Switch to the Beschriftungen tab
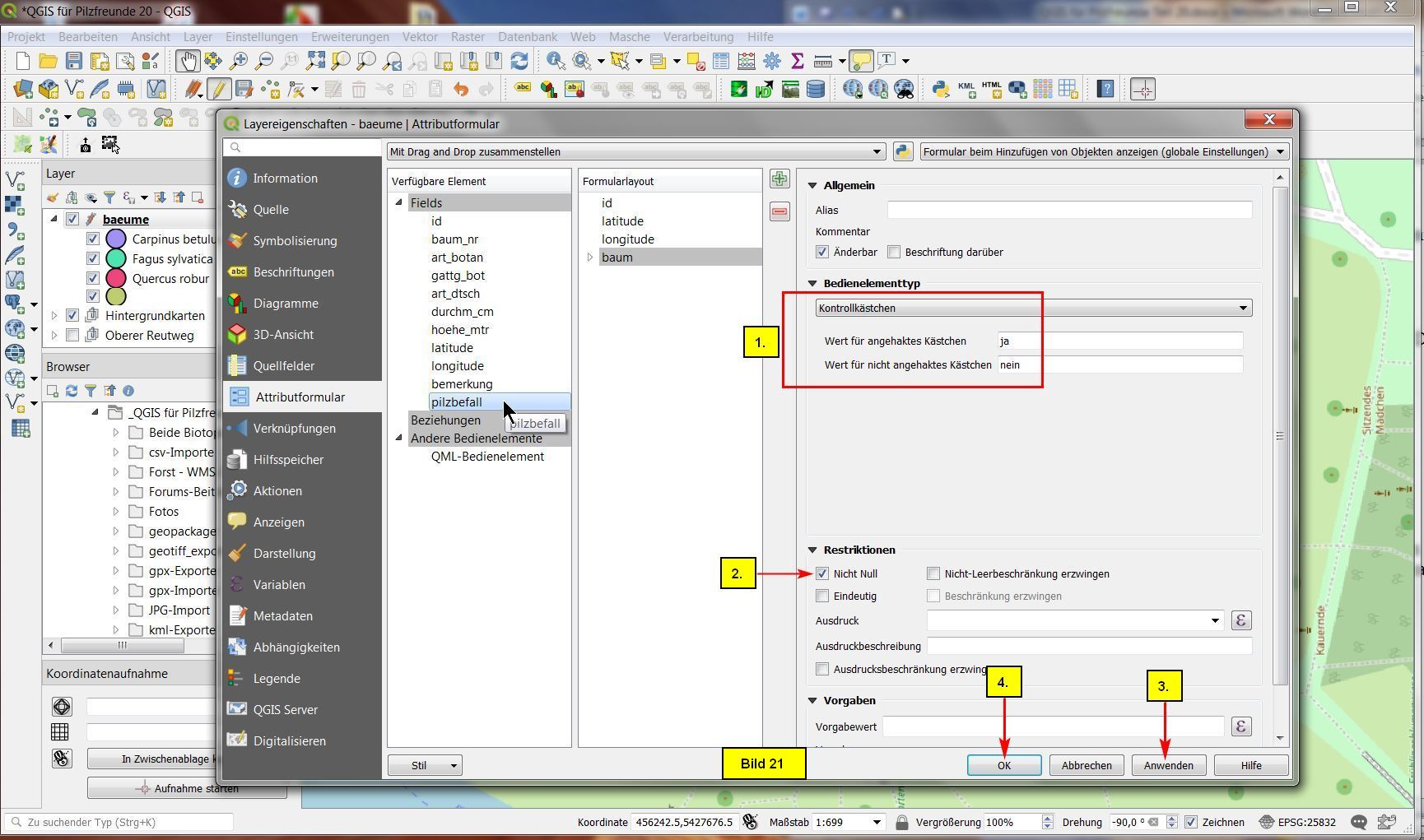Screen dimensions: 1424x840 pyautogui.click(x=293, y=272)
